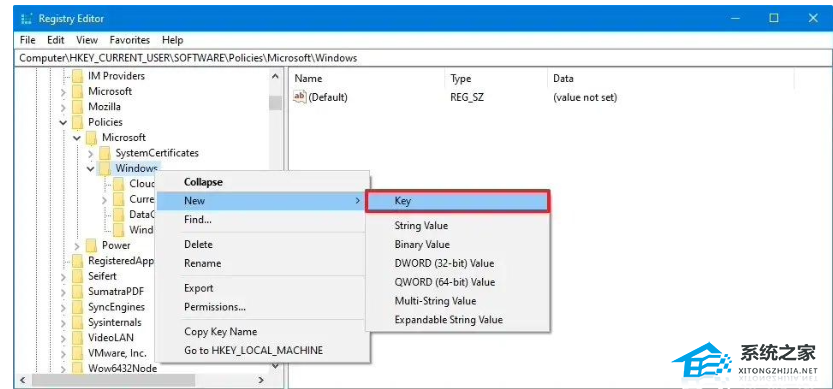The image size is (833, 389).
Task: Click the Type column header
Action: point(496,79)
